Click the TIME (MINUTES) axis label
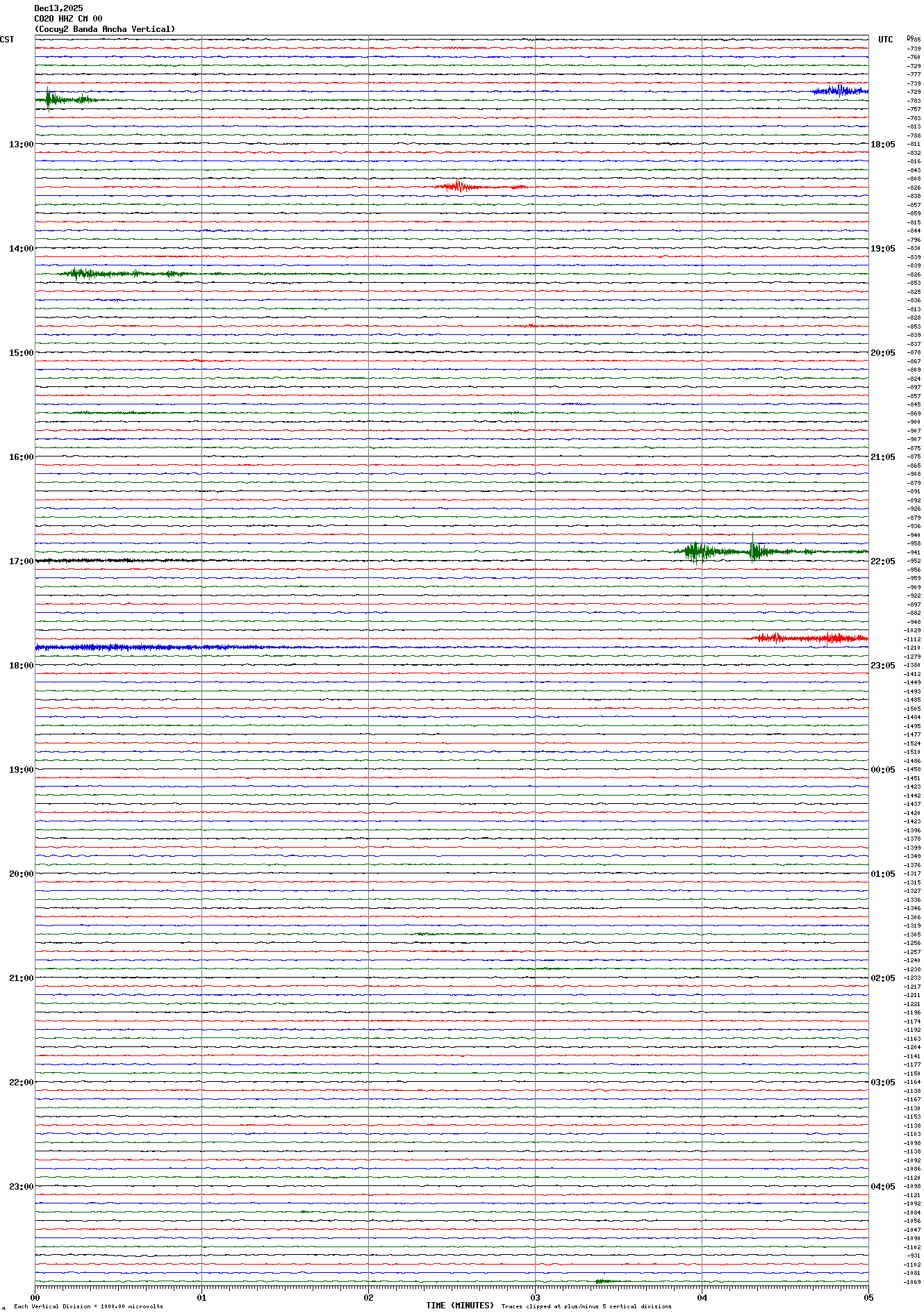The width and height of the screenshot is (924, 1316). (x=459, y=1306)
